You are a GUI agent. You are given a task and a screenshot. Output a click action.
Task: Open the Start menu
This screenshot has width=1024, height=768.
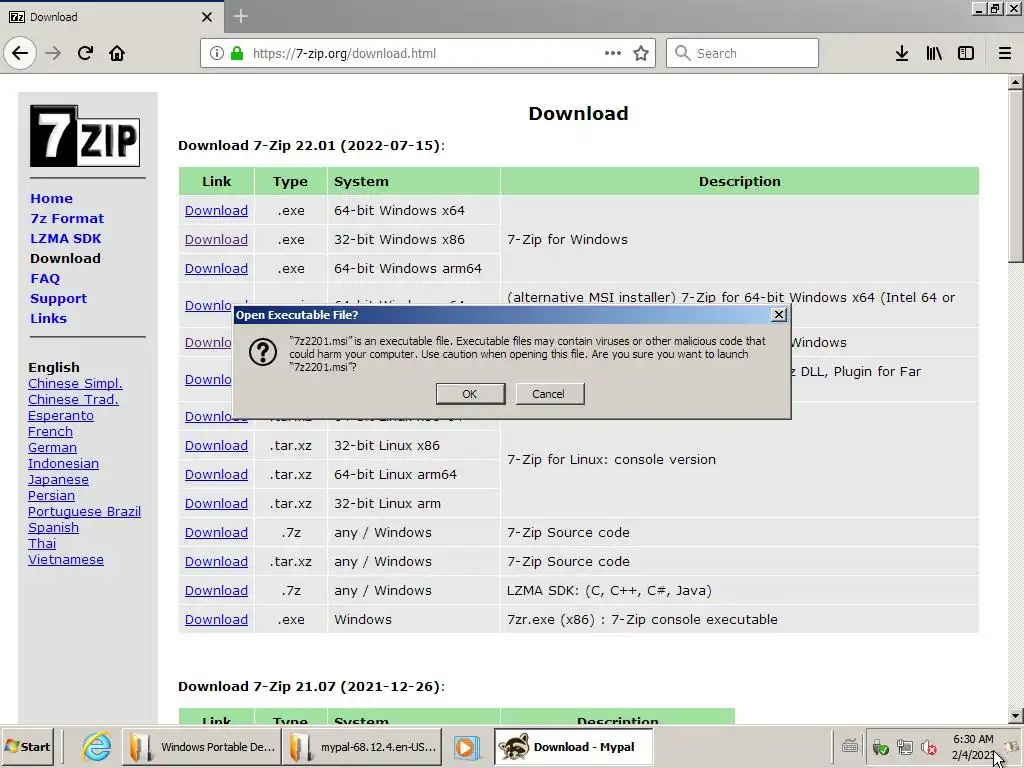(27, 746)
